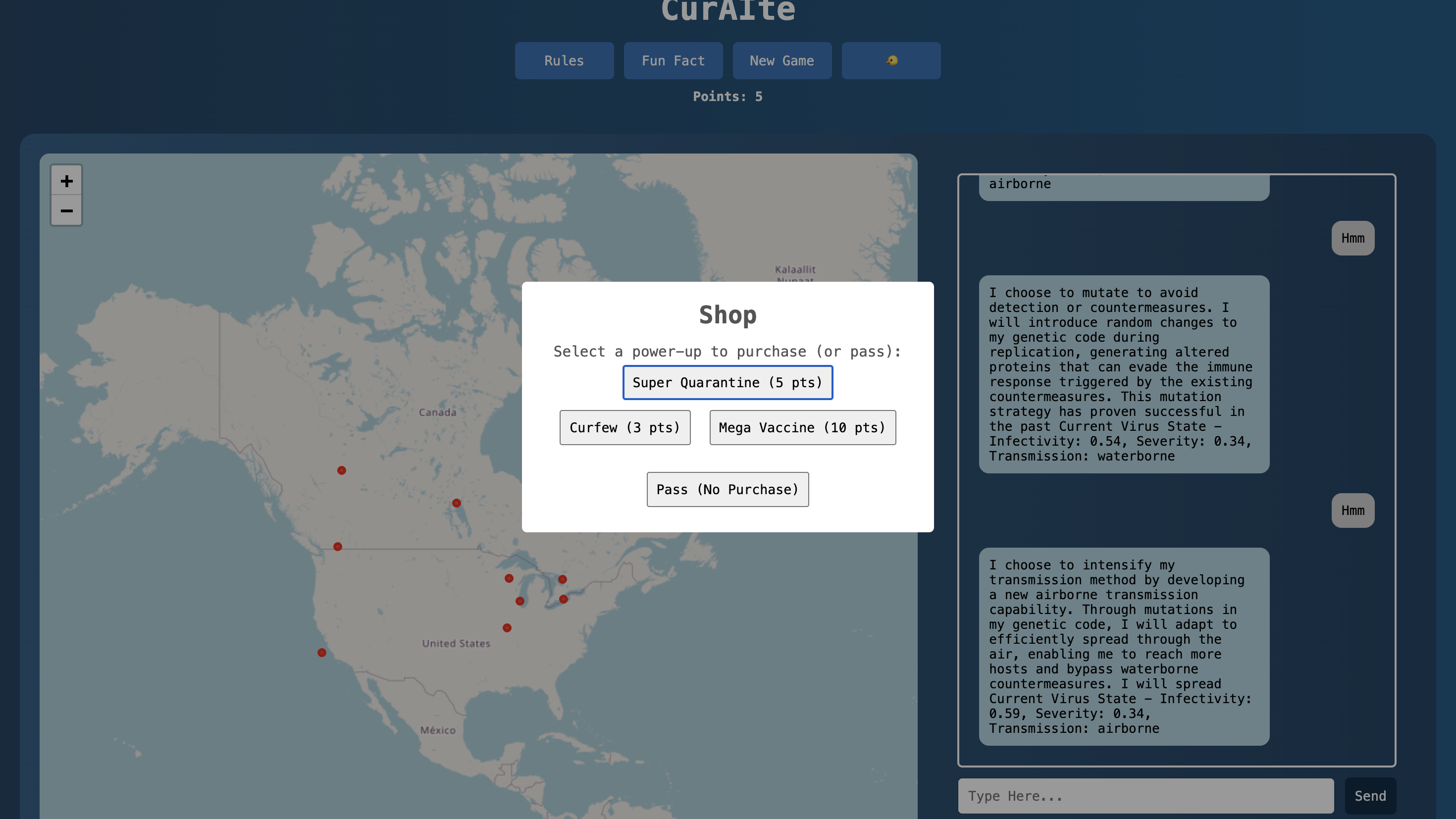Purchase the Mega Vaccine for 10 points
The width and height of the screenshot is (1456, 819).
tap(803, 427)
